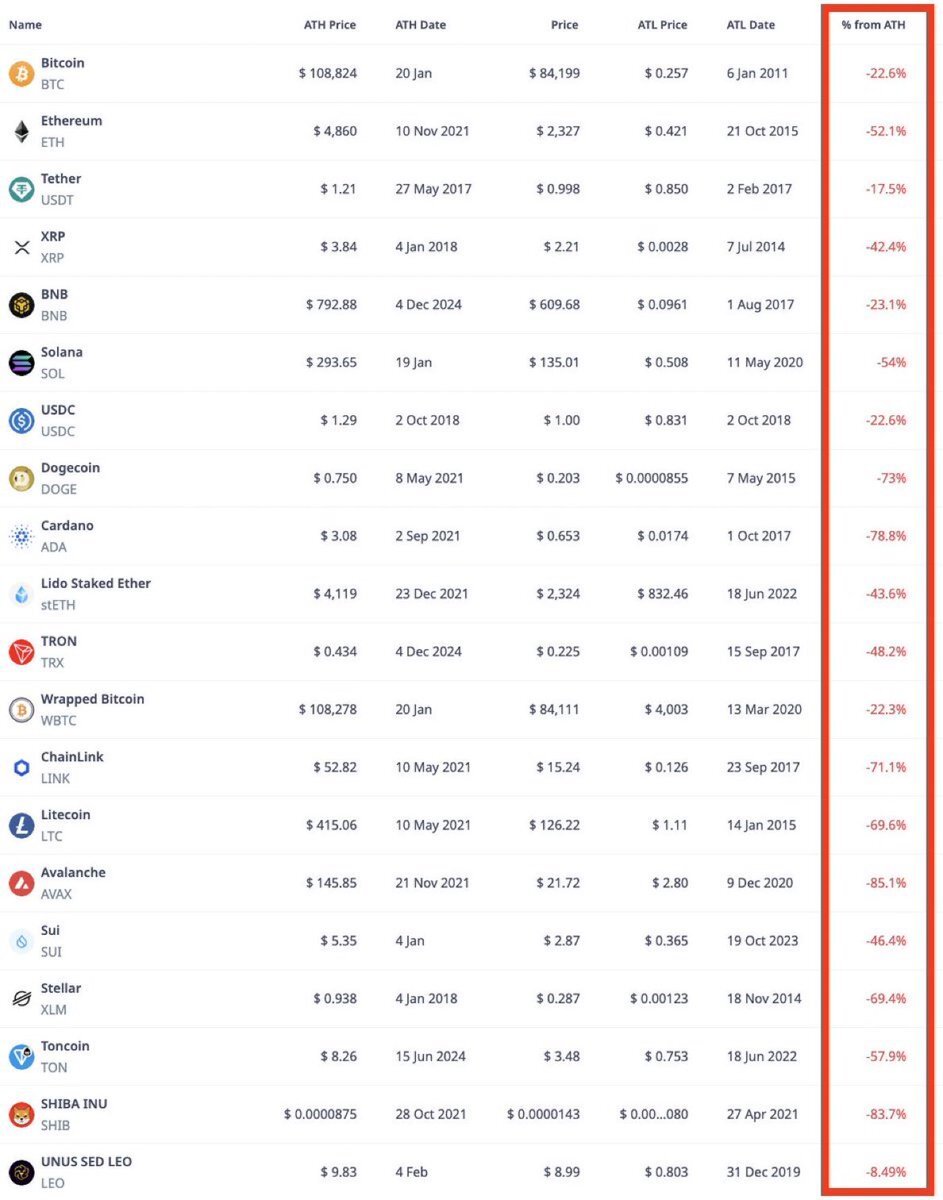Sort by the ATL Date column header

pyautogui.click(x=750, y=25)
